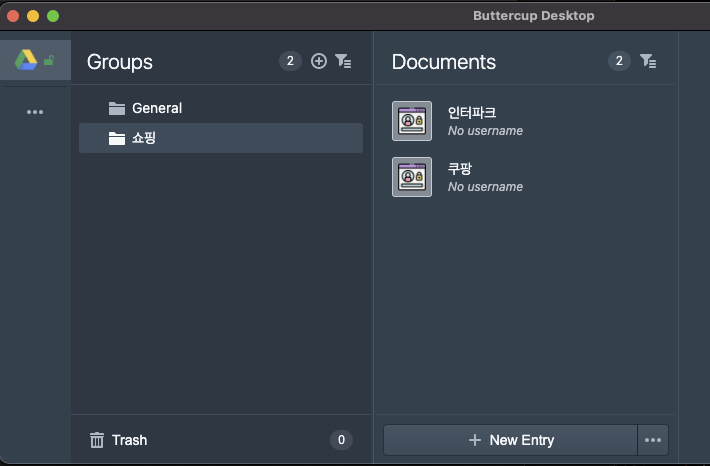Click the 인터파크 entry login icon

click(412, 121)
